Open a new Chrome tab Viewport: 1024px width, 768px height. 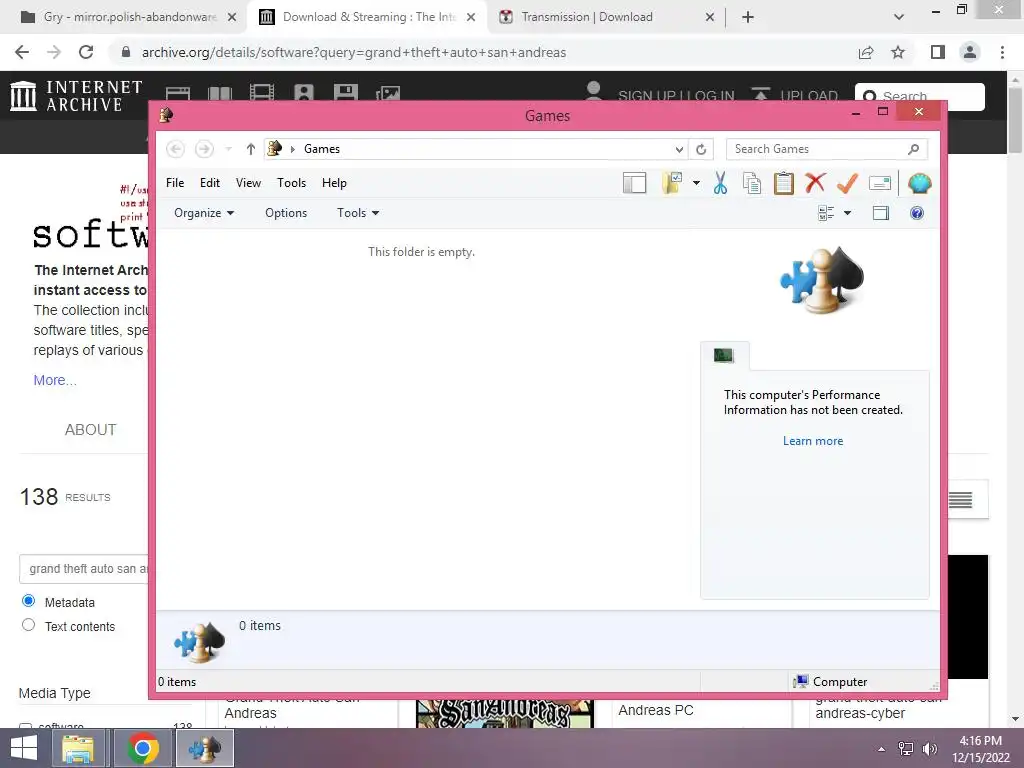click(748, 17)
